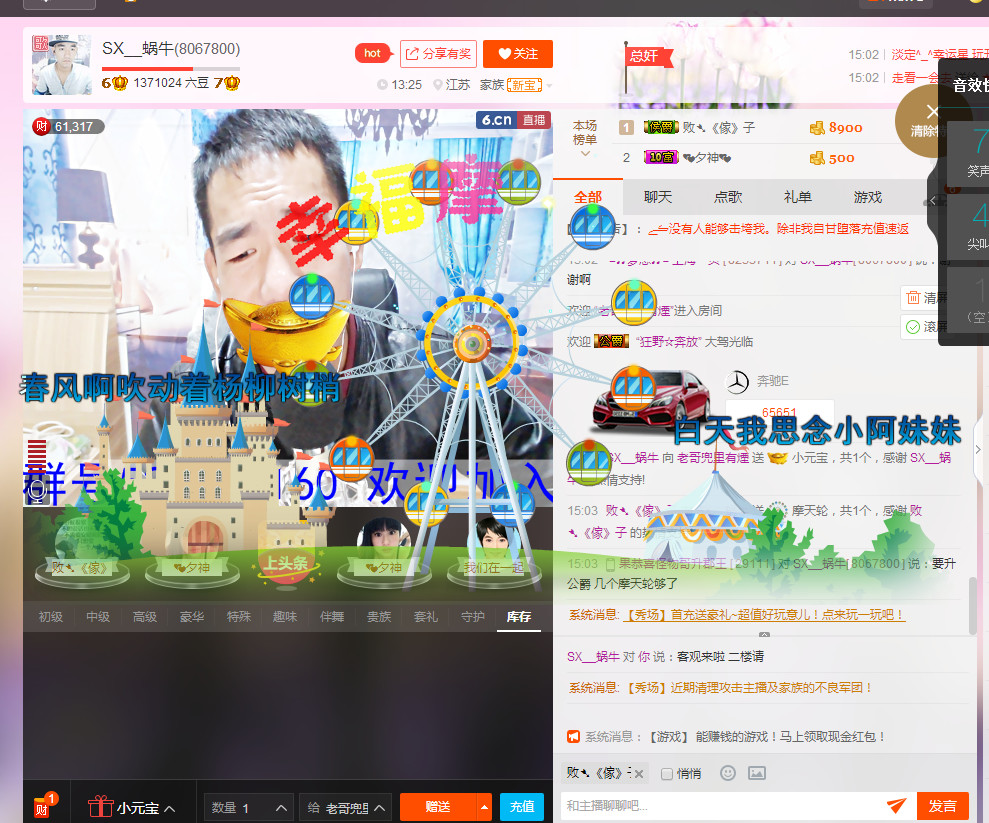989x823 pixels.
Task: Open the gift recipient dropdown showing 老哥兜
Action: pyautogui.click(x=345, y=805)
